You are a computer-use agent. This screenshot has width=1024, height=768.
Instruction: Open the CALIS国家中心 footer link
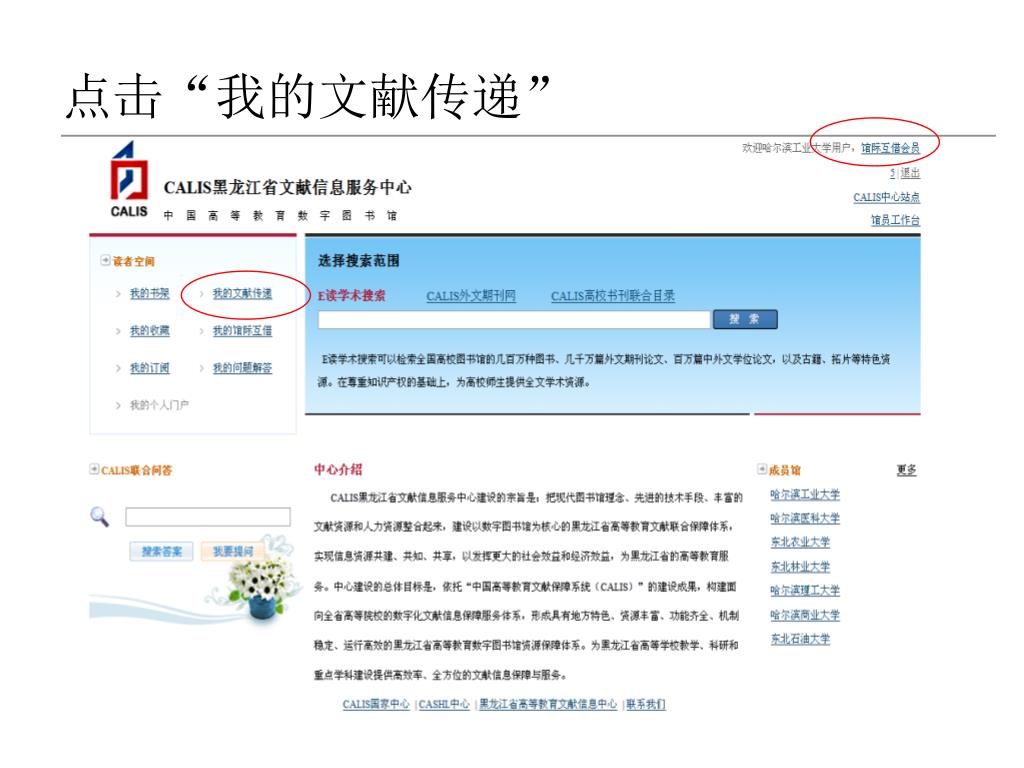pyautogui.click(x=376, y=704)
